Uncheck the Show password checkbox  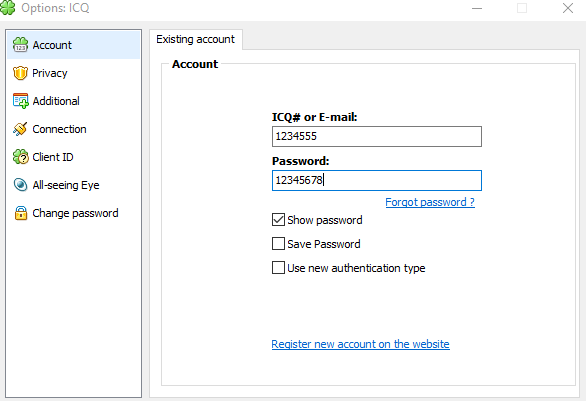(x=278, y=220)
